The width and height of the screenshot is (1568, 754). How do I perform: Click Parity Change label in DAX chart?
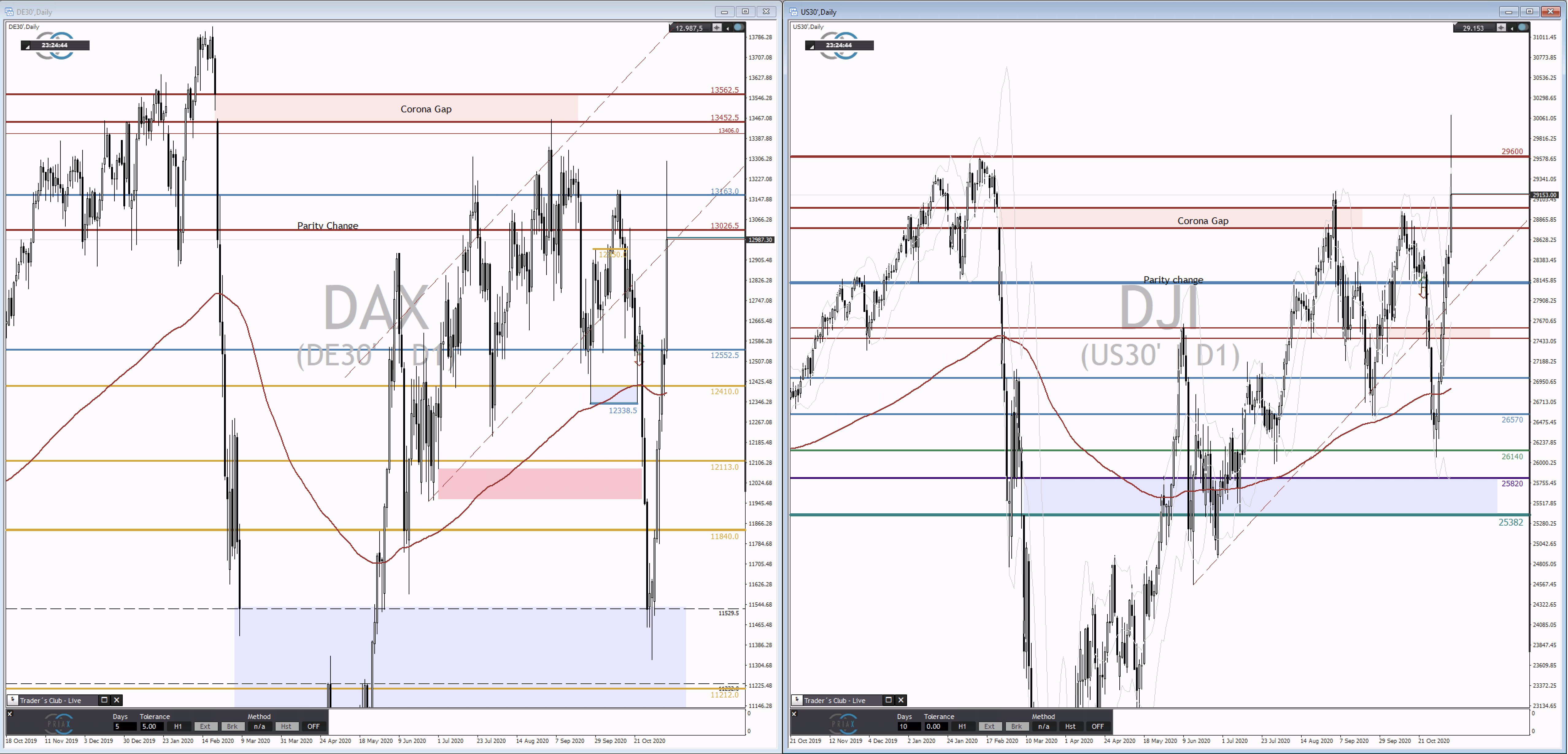coord(327,225)
